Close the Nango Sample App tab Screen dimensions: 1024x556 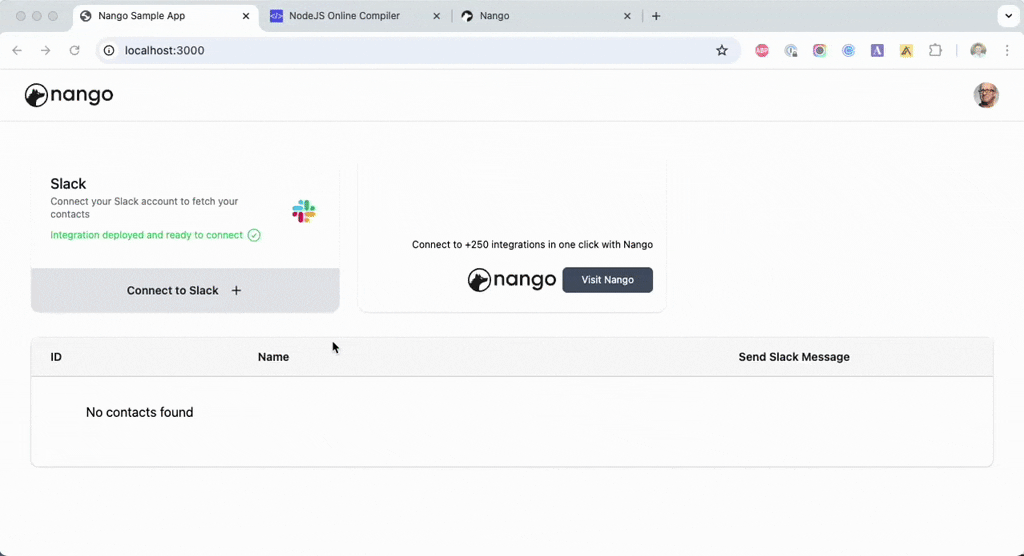click(246, 16)
